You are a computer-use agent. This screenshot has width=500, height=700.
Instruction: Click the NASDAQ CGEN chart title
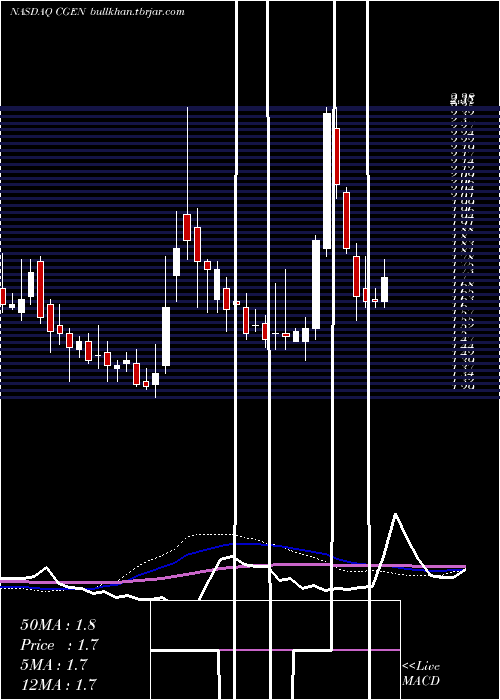(x=48, y=12)
